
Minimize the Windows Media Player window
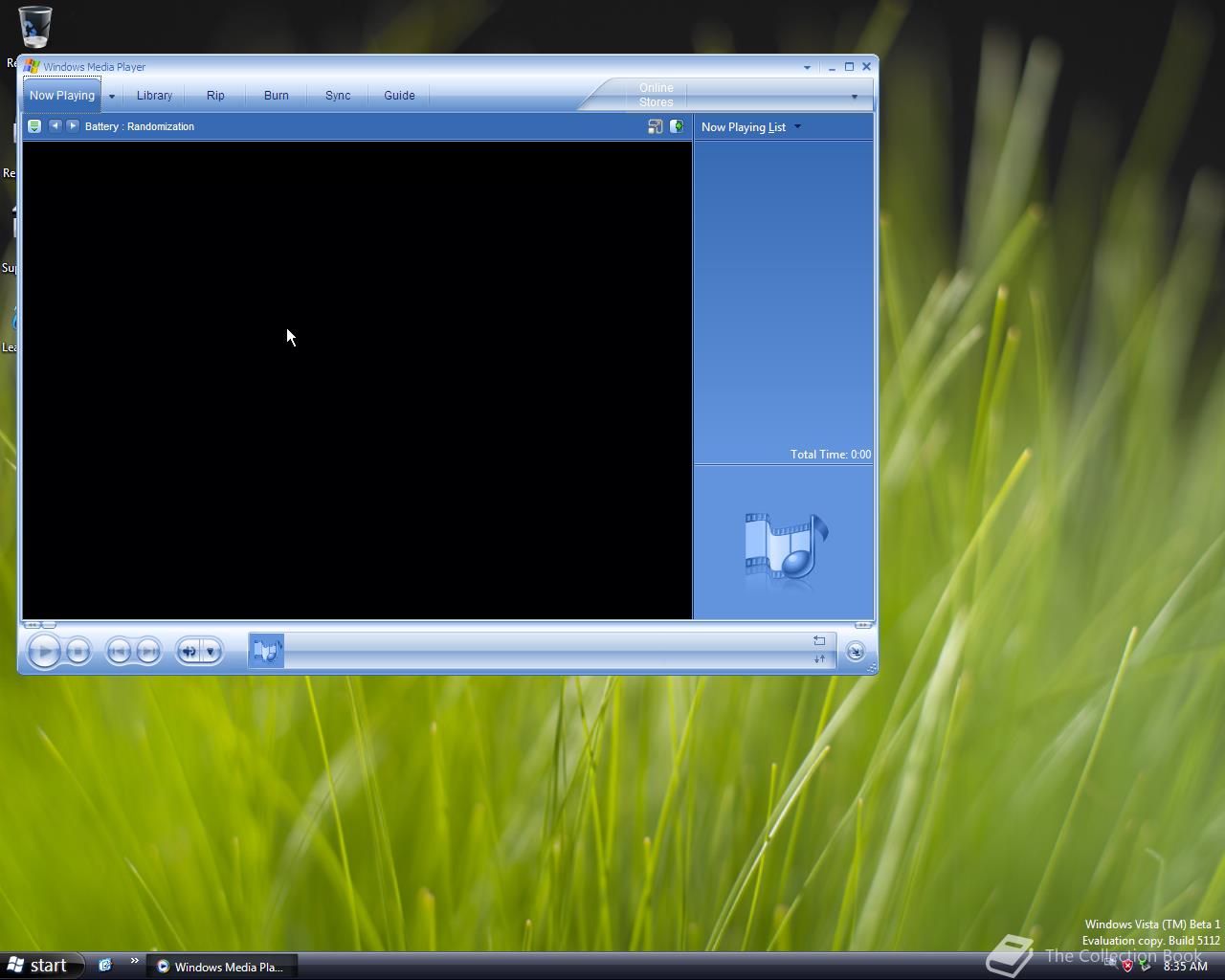point(832,67)
